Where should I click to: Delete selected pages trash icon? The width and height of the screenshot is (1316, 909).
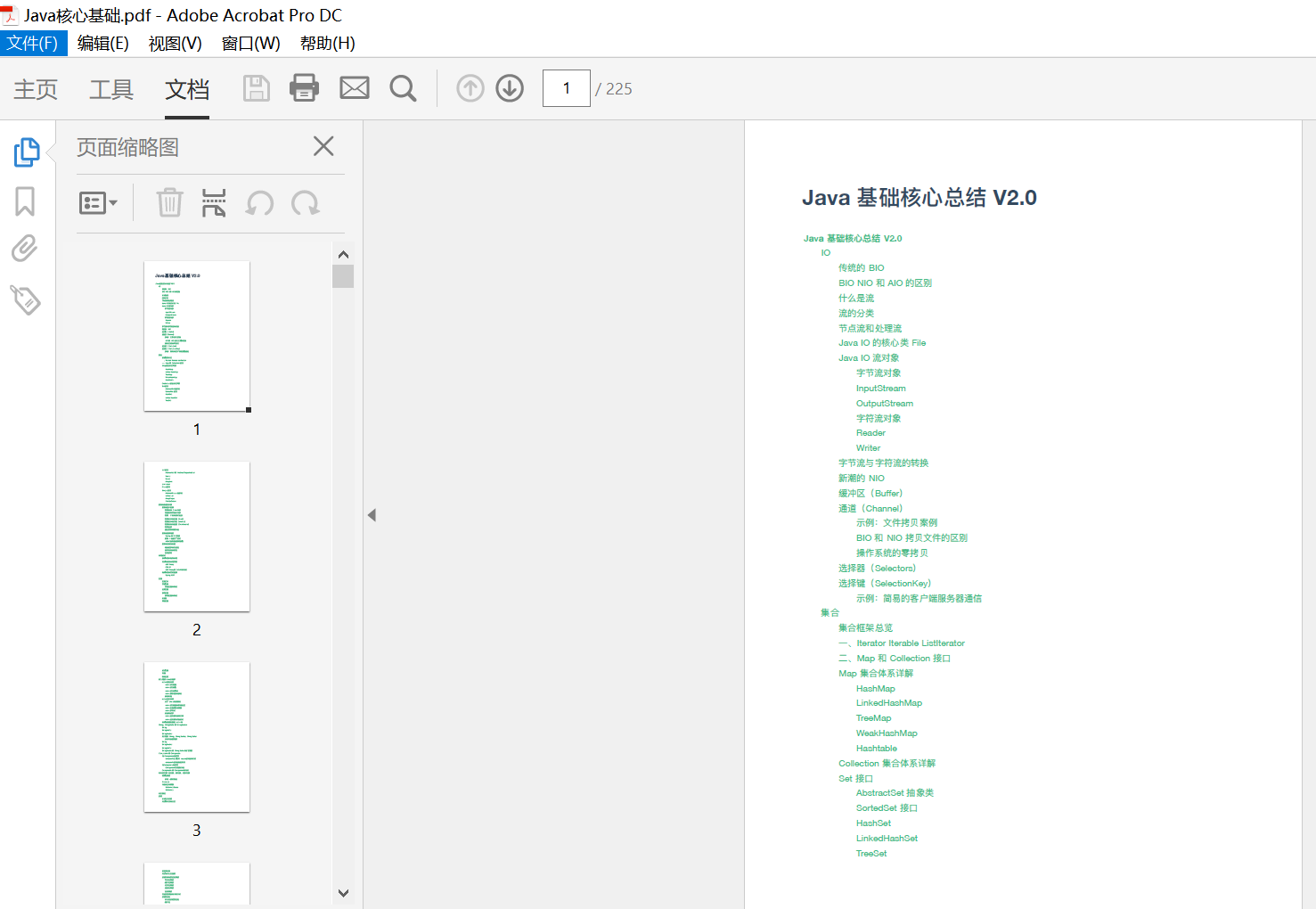click(169, 203)
